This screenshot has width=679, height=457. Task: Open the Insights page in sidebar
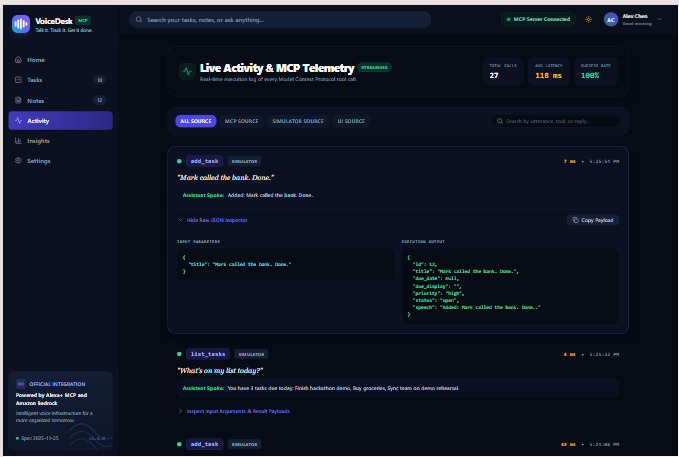(x=61, y=141)
